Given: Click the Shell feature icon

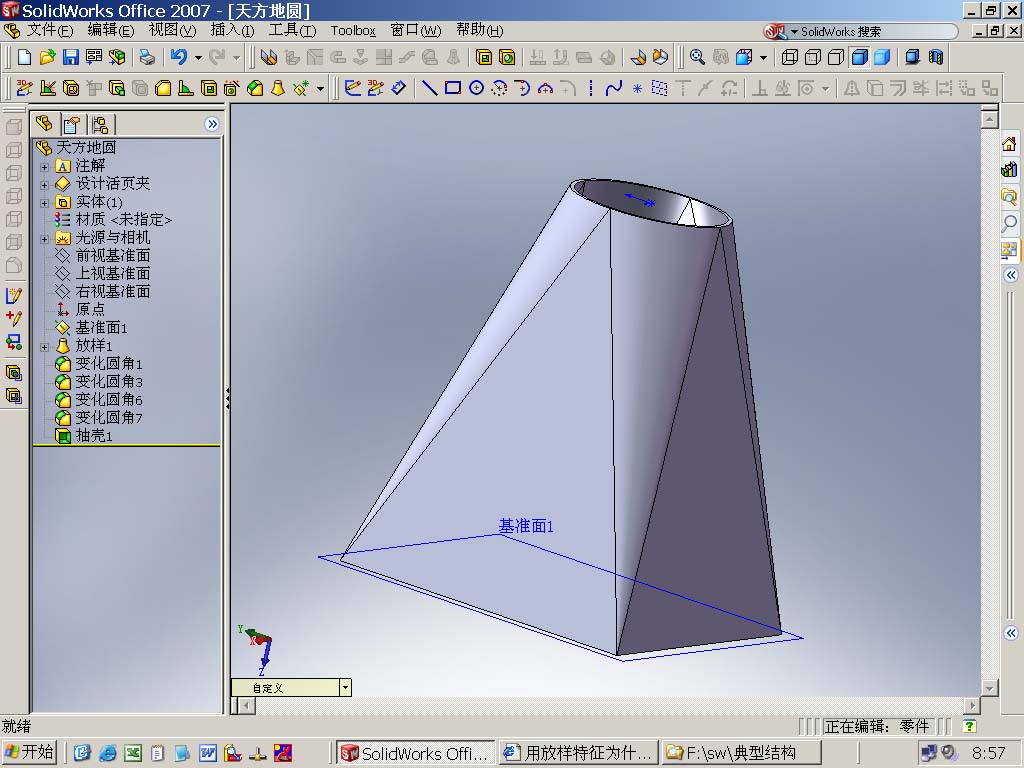Looking at the screenshot, I should [x=209, y=88].
